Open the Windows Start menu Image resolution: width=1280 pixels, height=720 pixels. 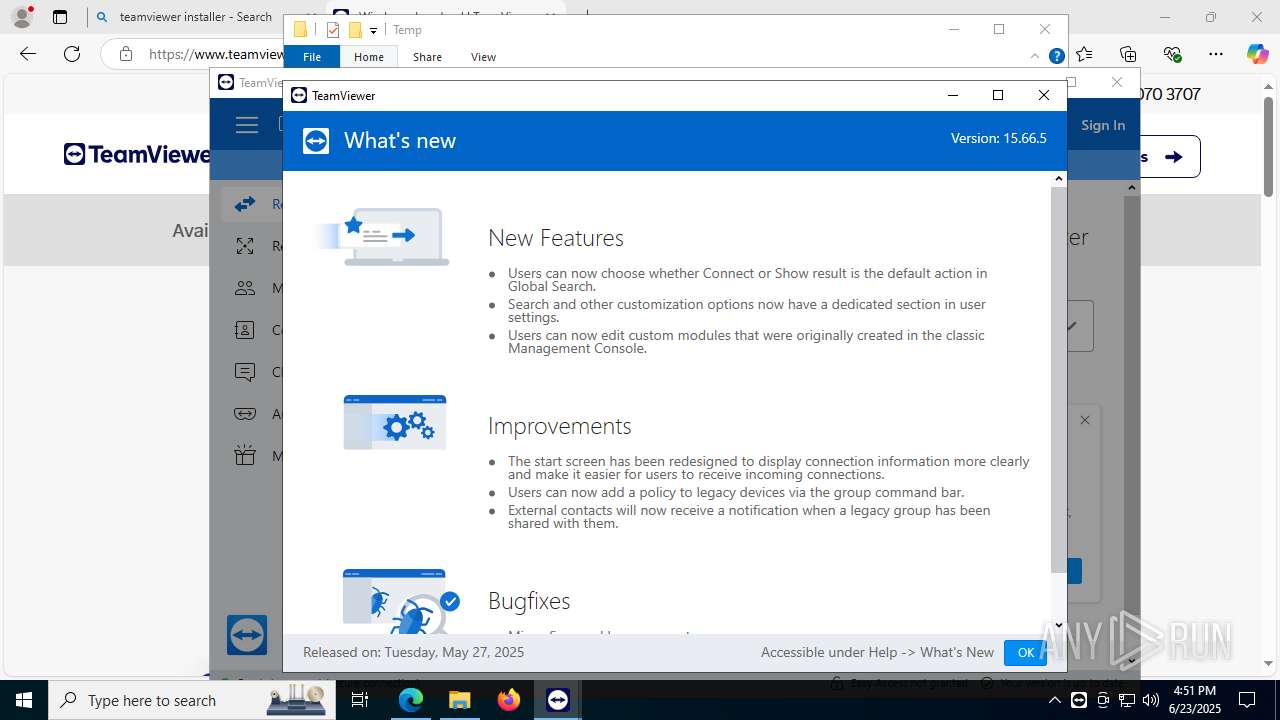(24, 700)
